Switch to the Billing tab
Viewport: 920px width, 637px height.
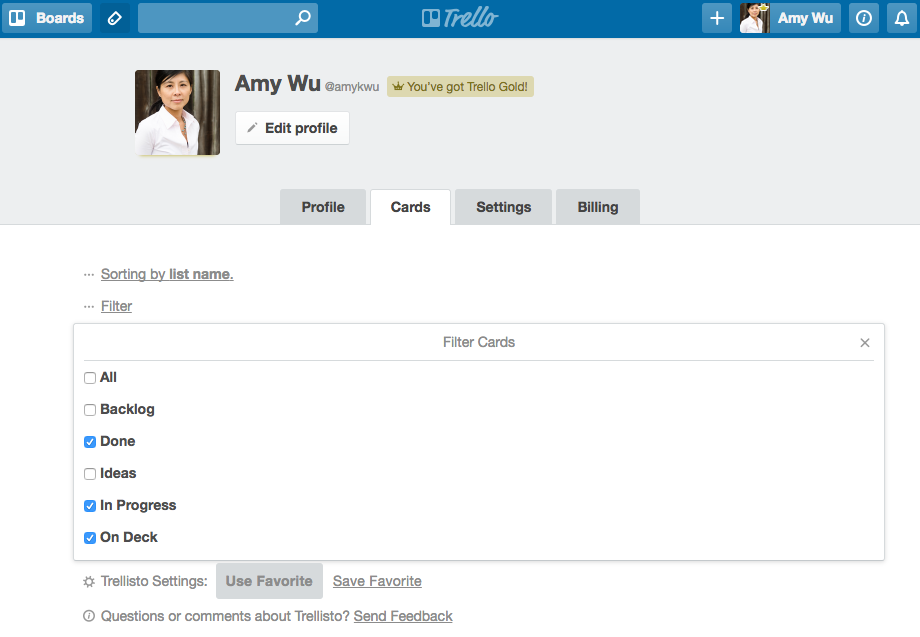point(598,207)
